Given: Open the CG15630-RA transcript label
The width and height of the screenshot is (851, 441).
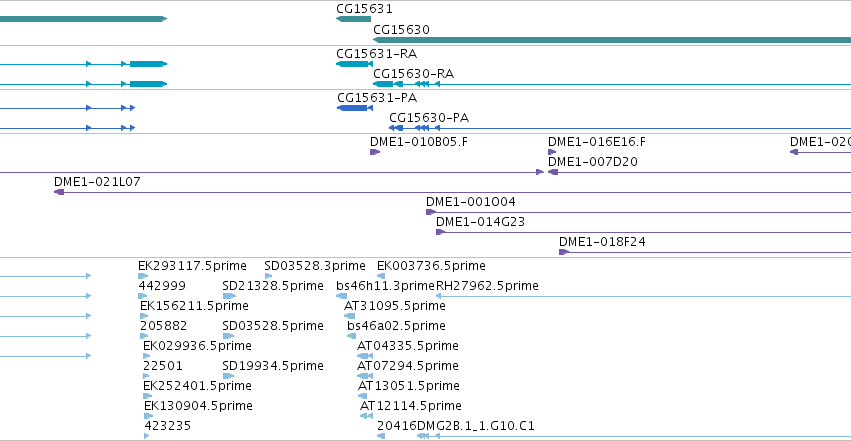Looking at the screenshot, I should pos(414,74).
